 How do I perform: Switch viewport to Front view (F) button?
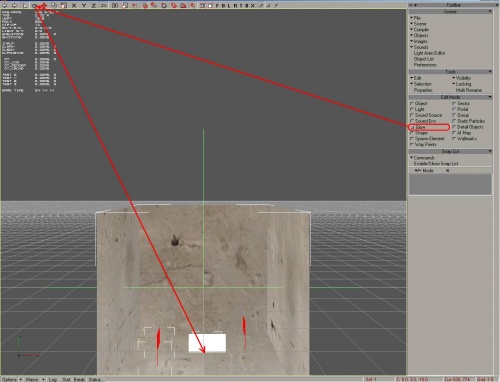click(217, 5)
